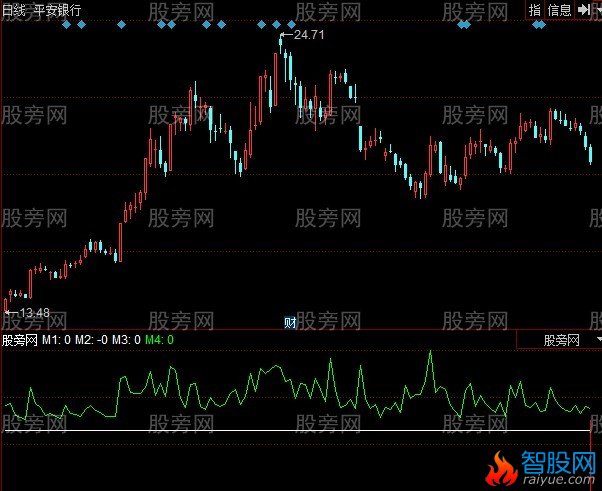Click the 日线 period label
Image resolution: width=602 pixels, height=491 pixels.
[13, 10]
